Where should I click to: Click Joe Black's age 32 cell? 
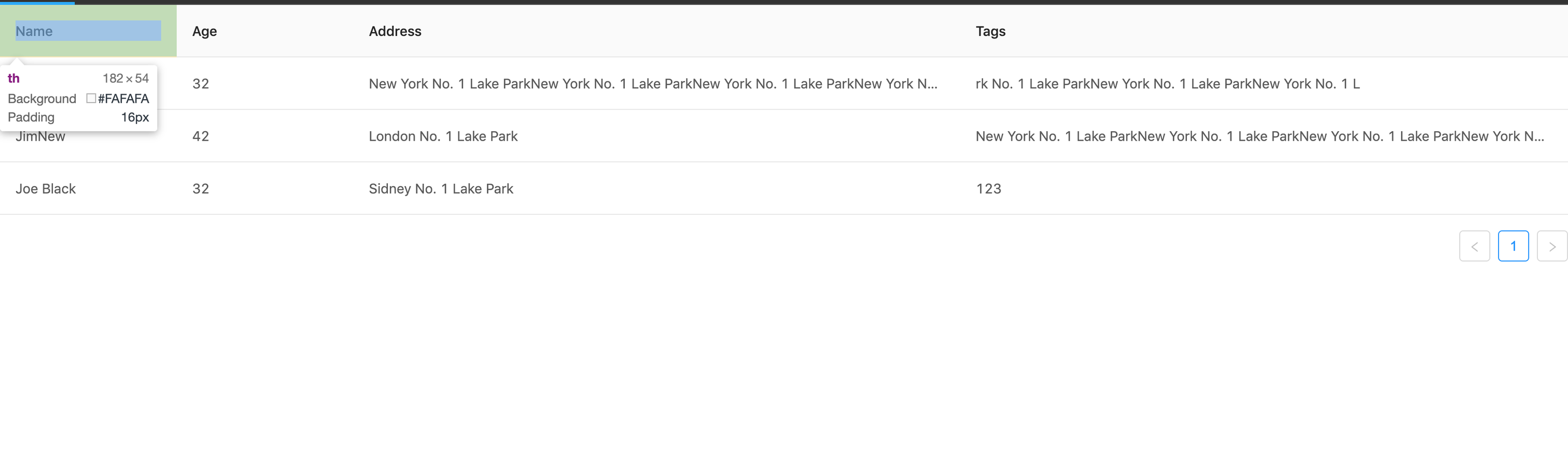click(x=201, y=189)
